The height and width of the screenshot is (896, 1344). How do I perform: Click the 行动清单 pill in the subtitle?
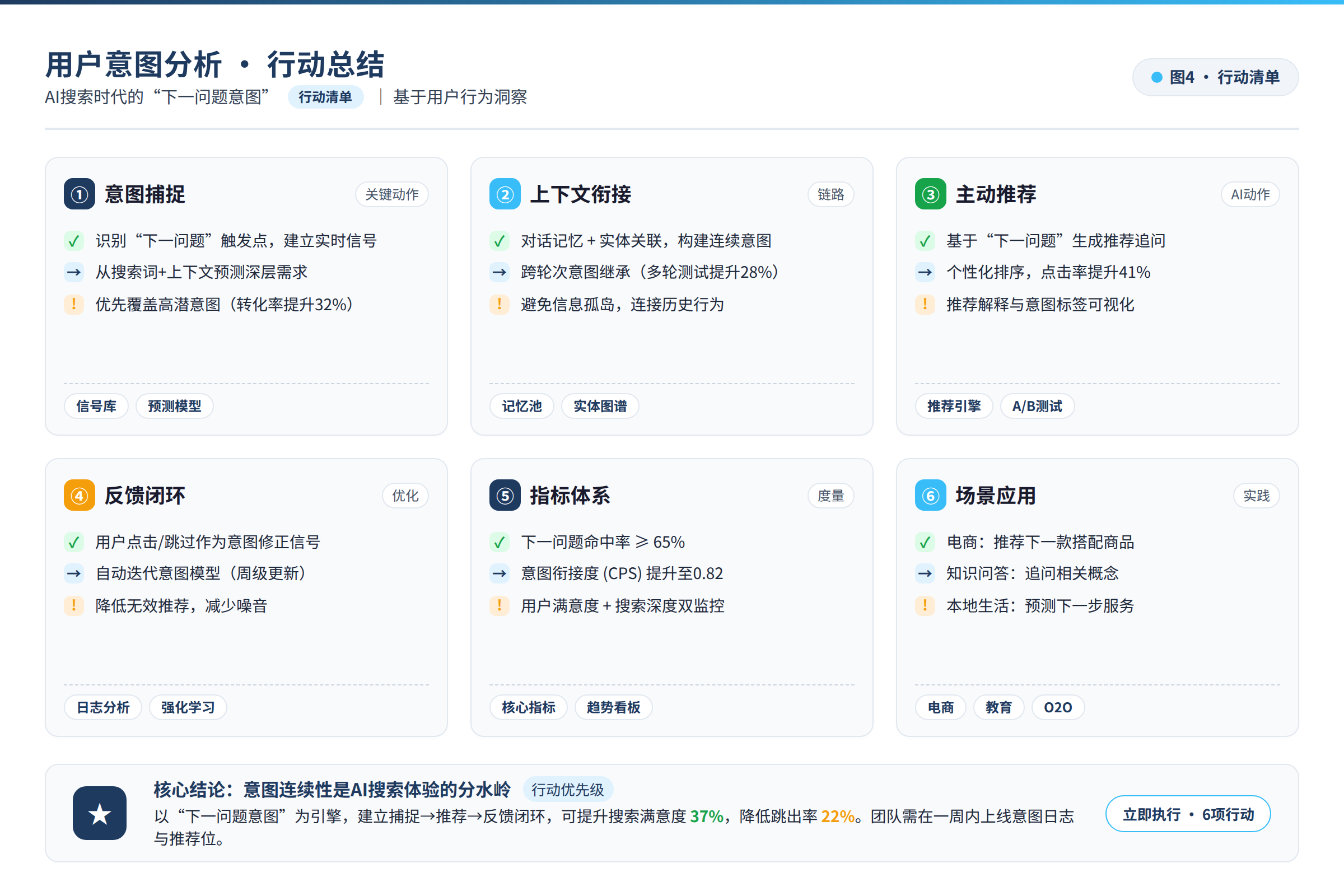pyautogui.click(x=325, y=96)
